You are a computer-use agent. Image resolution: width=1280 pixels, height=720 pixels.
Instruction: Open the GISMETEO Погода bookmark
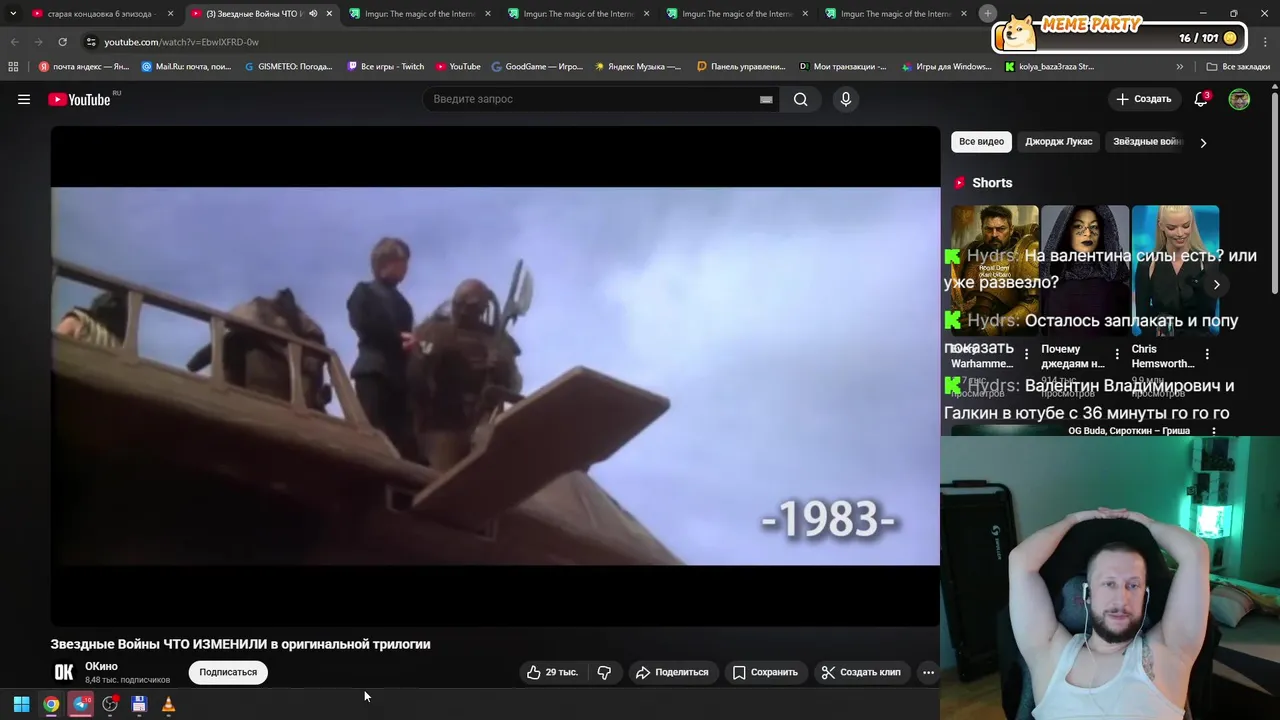289,67
